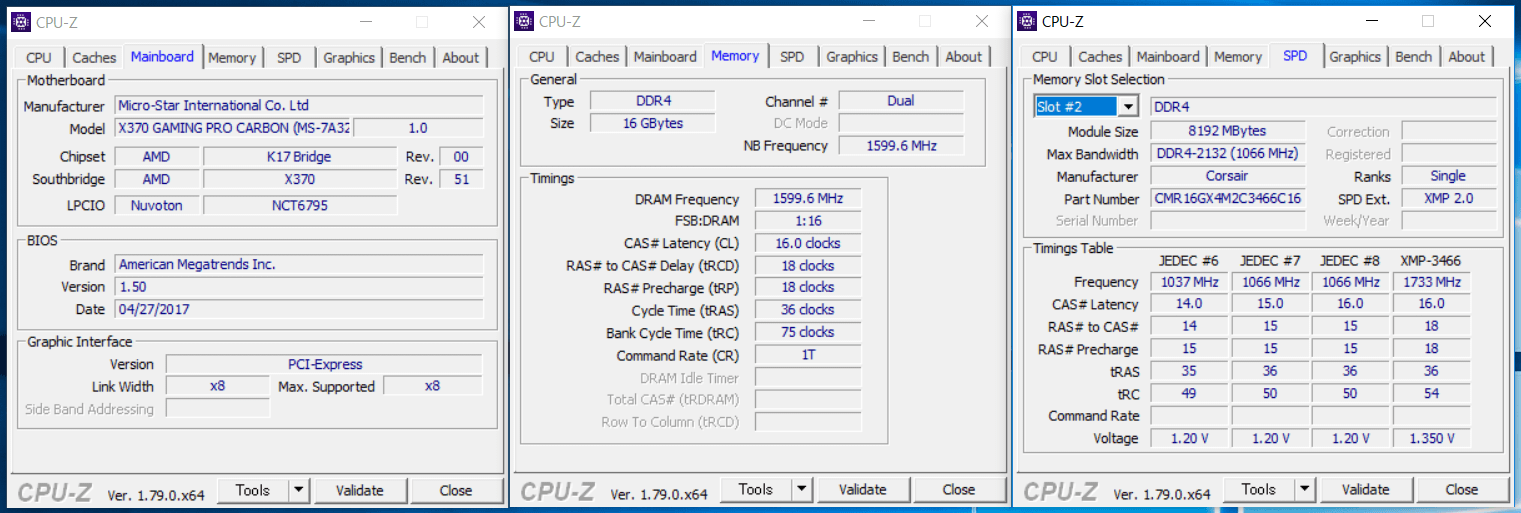Click the Manufacturer field Micro-Star International

[x=299, y=105]
